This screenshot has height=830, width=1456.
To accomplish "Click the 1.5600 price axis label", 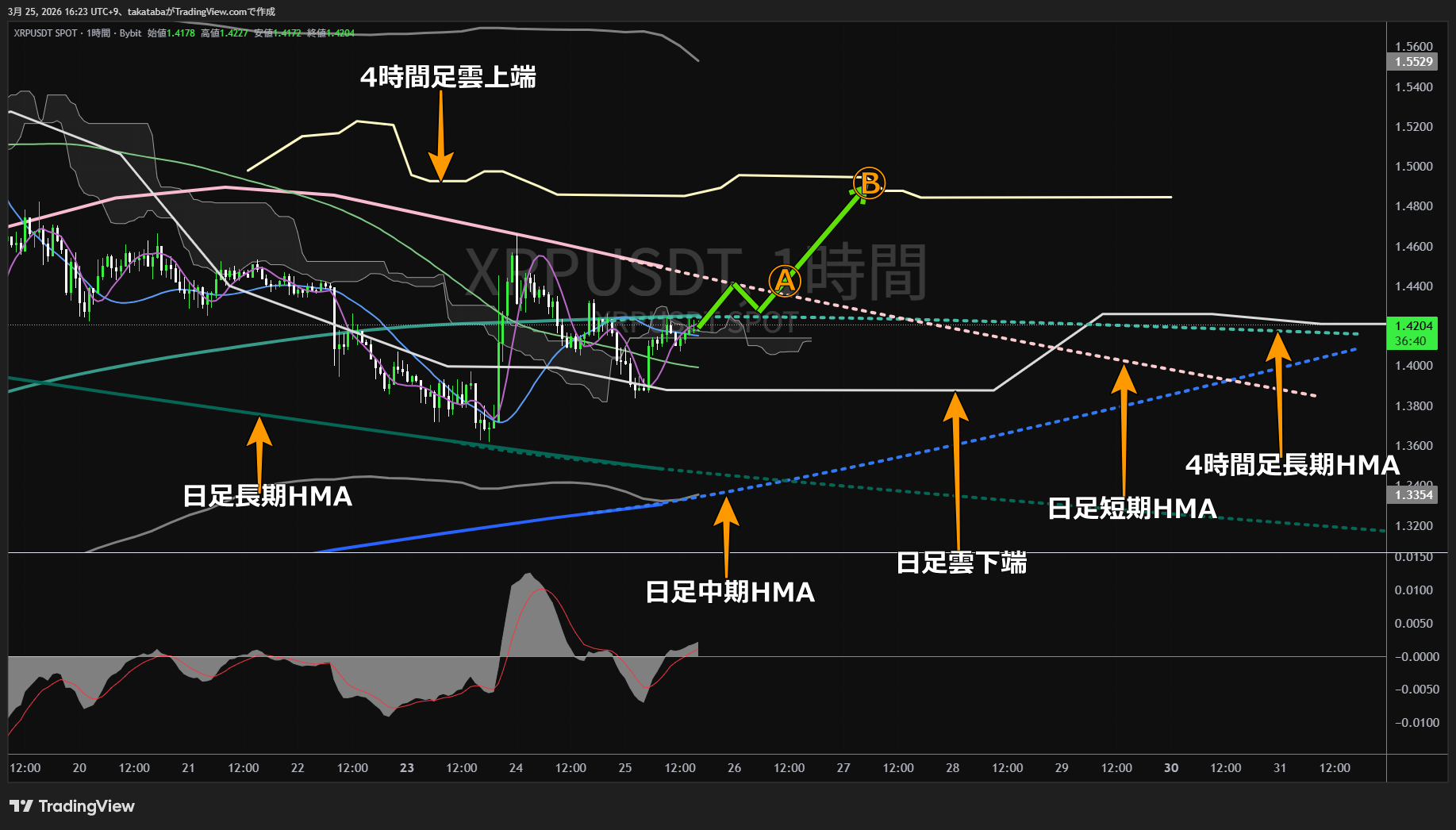I will [1414, 47].
